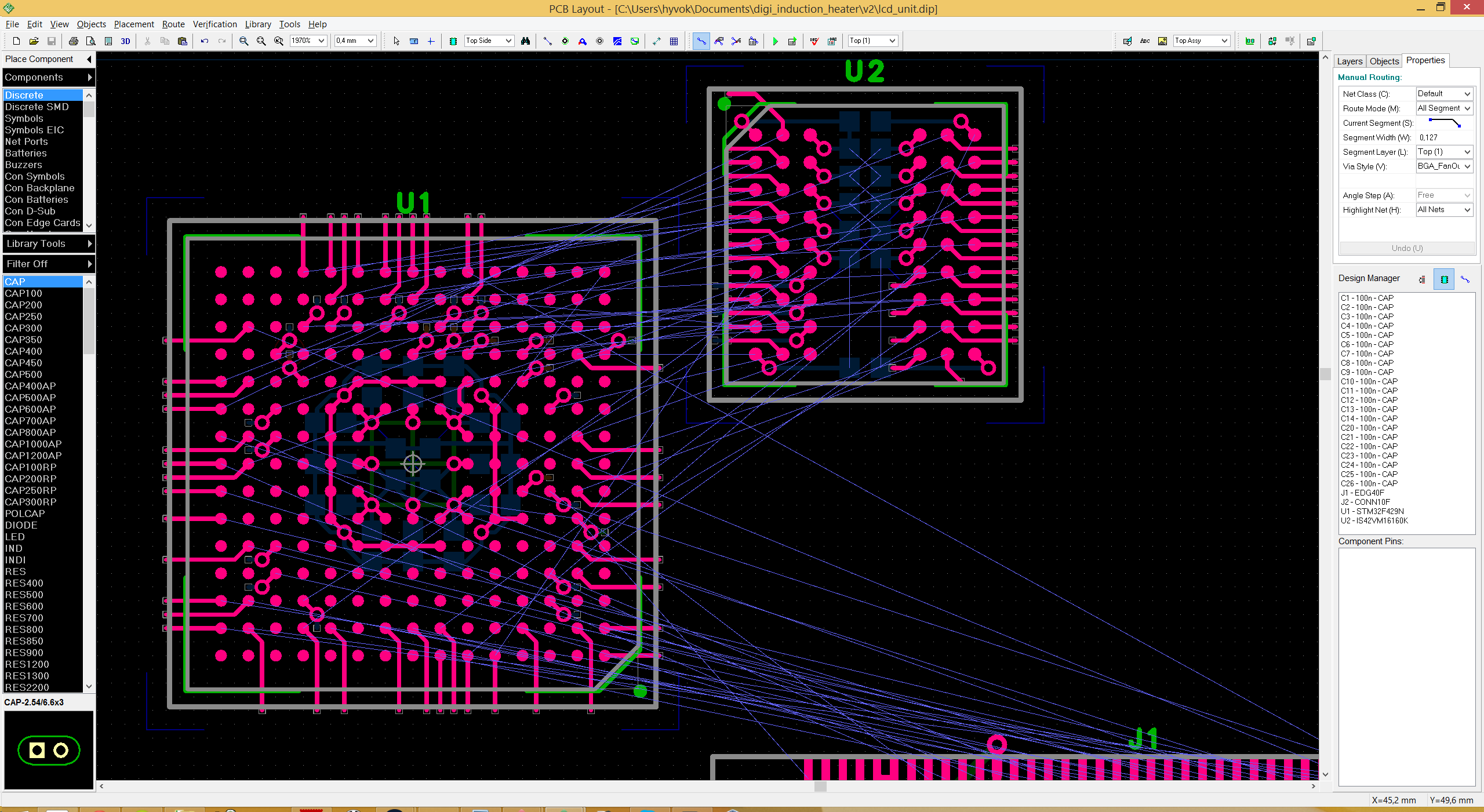The height and width of the screenshot is (812, 1484).
Task: Open the Net Class Default dropdown
Action: coord(1444,94)
